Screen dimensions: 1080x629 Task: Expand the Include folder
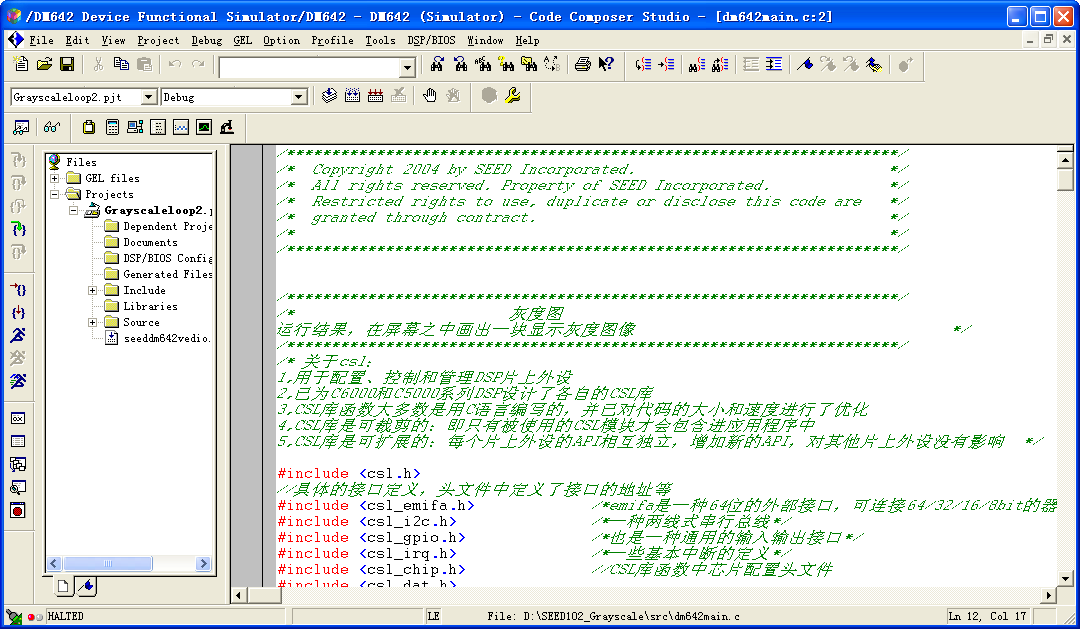point(92,290)
